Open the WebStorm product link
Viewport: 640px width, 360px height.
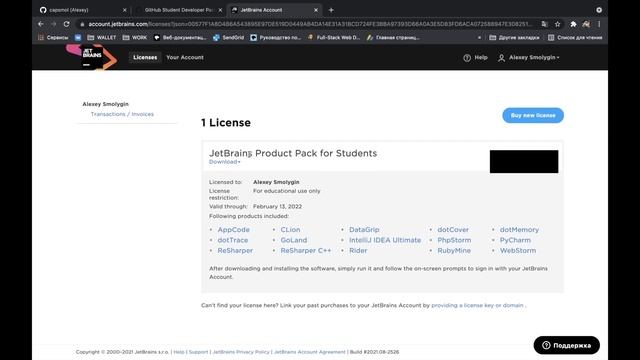518,251
